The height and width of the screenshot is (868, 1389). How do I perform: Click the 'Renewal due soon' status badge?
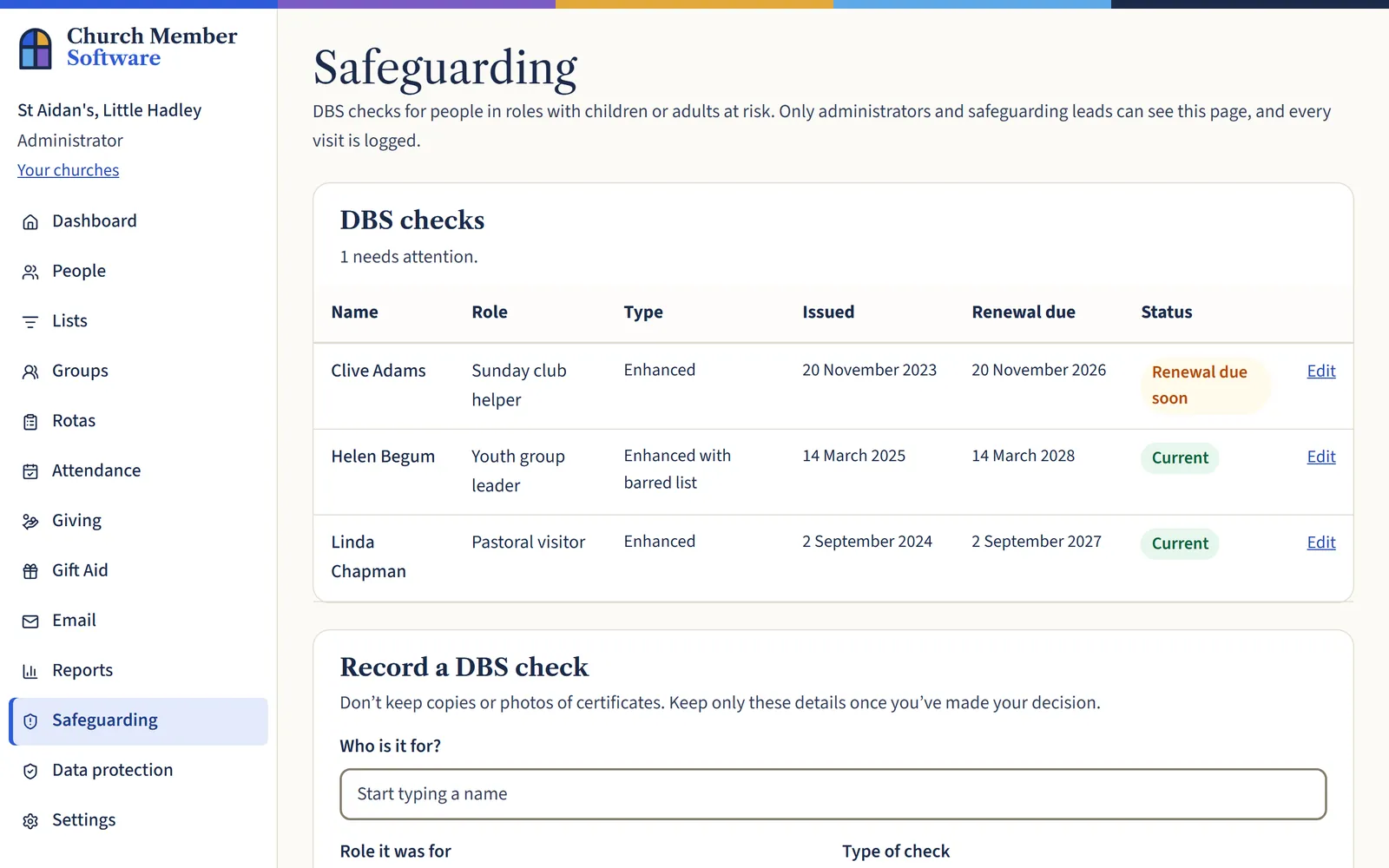coord(1205,385)
